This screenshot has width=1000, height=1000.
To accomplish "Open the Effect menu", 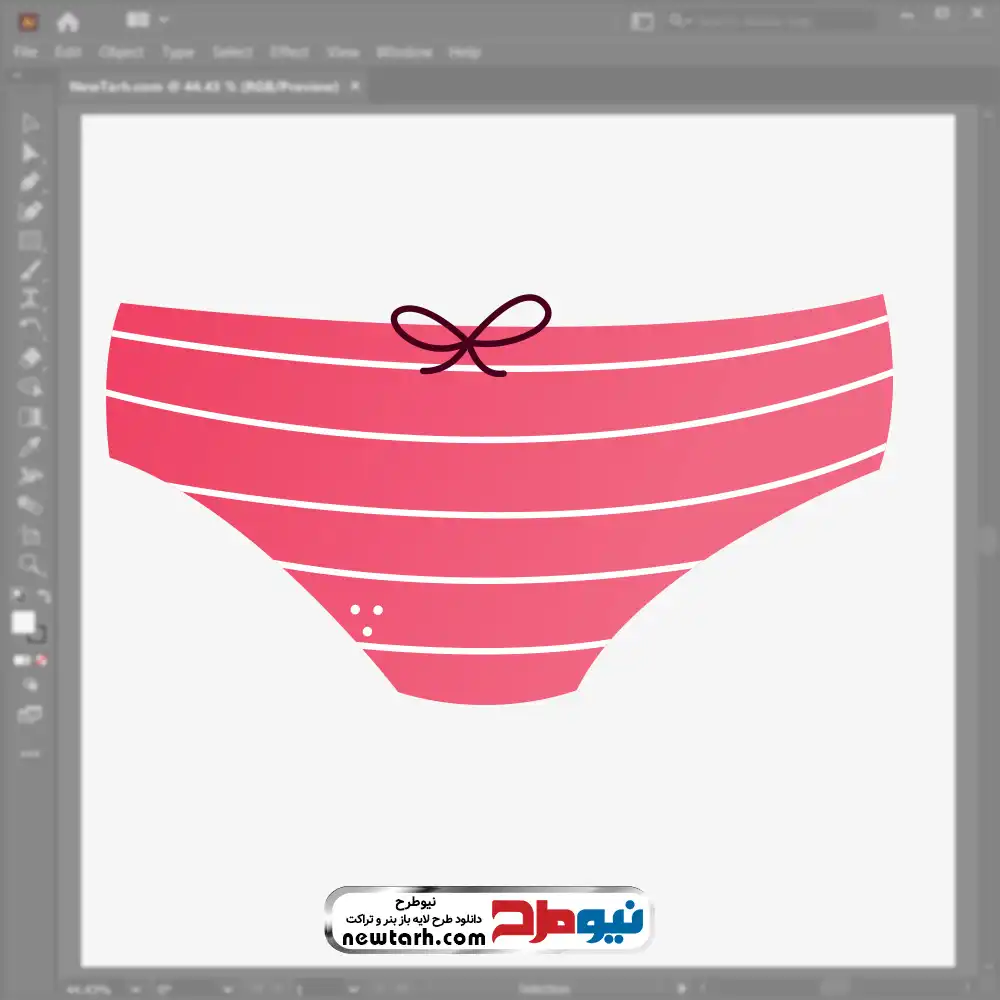I will coord(289,52).
